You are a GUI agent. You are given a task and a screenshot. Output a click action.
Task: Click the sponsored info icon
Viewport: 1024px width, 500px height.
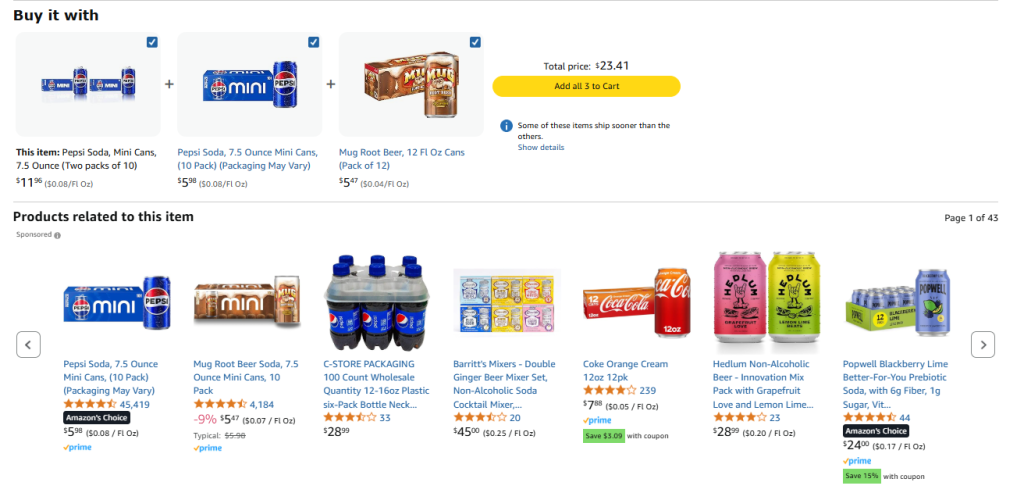[57, 235]
